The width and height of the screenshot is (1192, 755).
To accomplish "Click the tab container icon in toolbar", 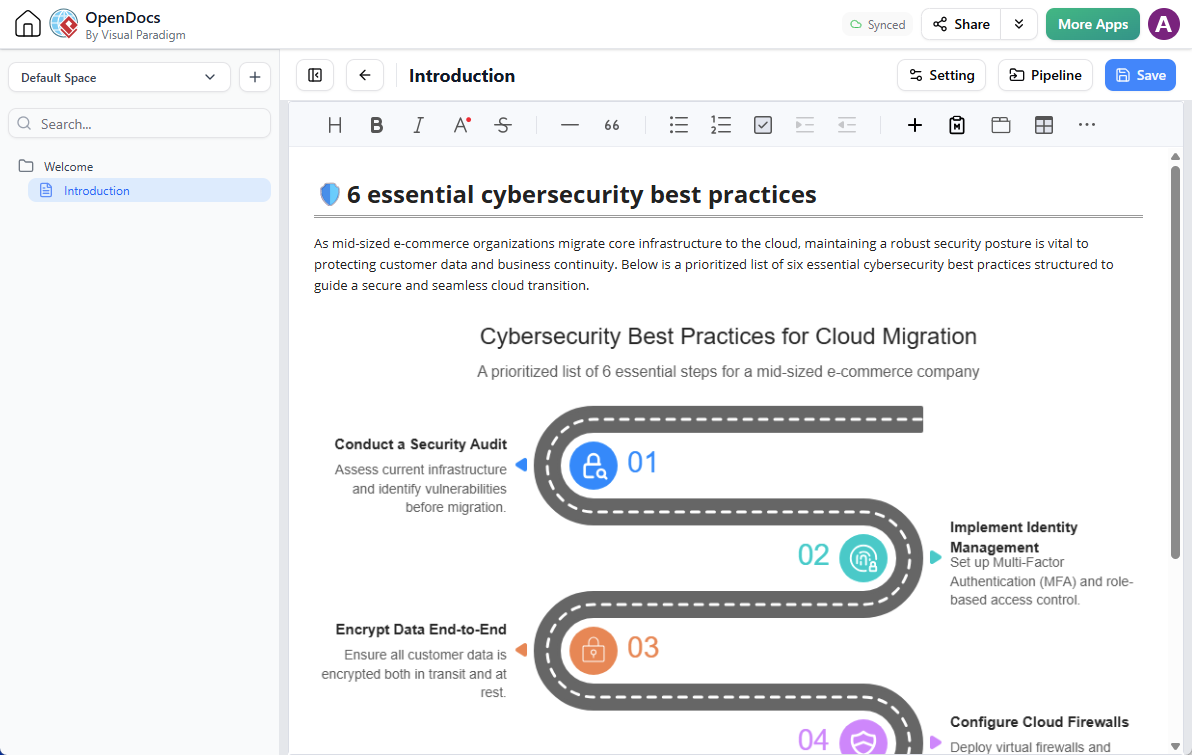I will (1000, 125).
